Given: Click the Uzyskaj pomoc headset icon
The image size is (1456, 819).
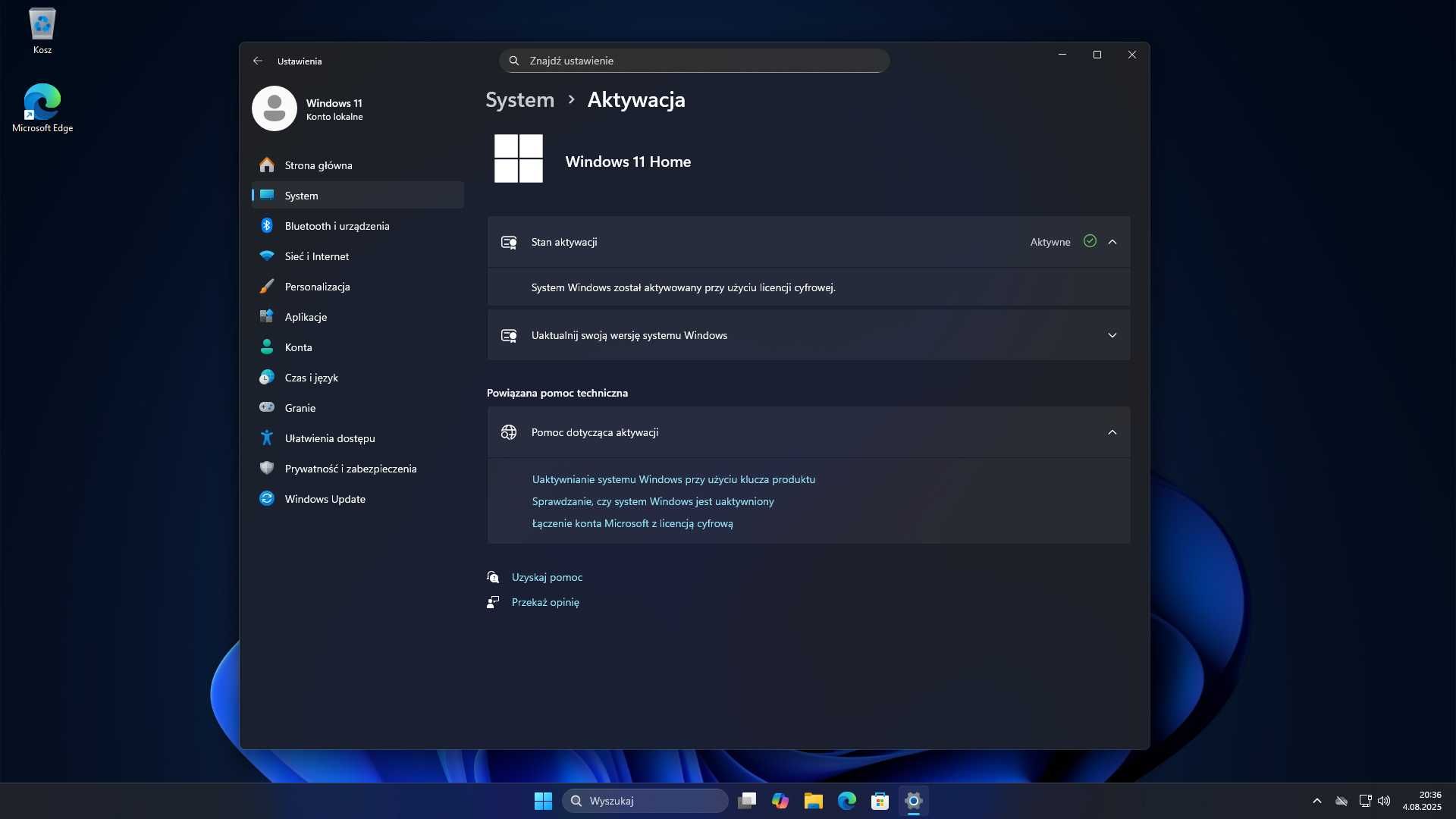Looking at the screenshot, I should pyautogui.click(x=493, y=577).
